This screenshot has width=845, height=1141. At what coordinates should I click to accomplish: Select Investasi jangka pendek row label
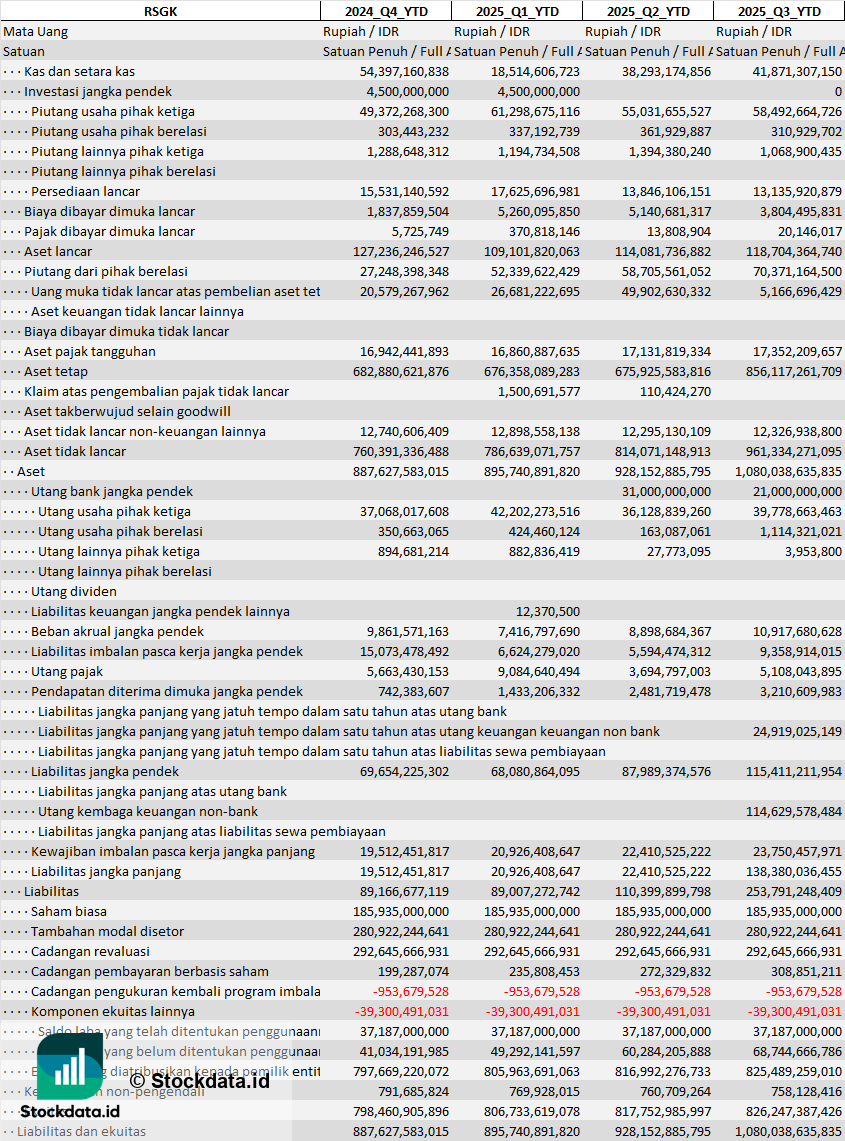(x=98, y=92)
